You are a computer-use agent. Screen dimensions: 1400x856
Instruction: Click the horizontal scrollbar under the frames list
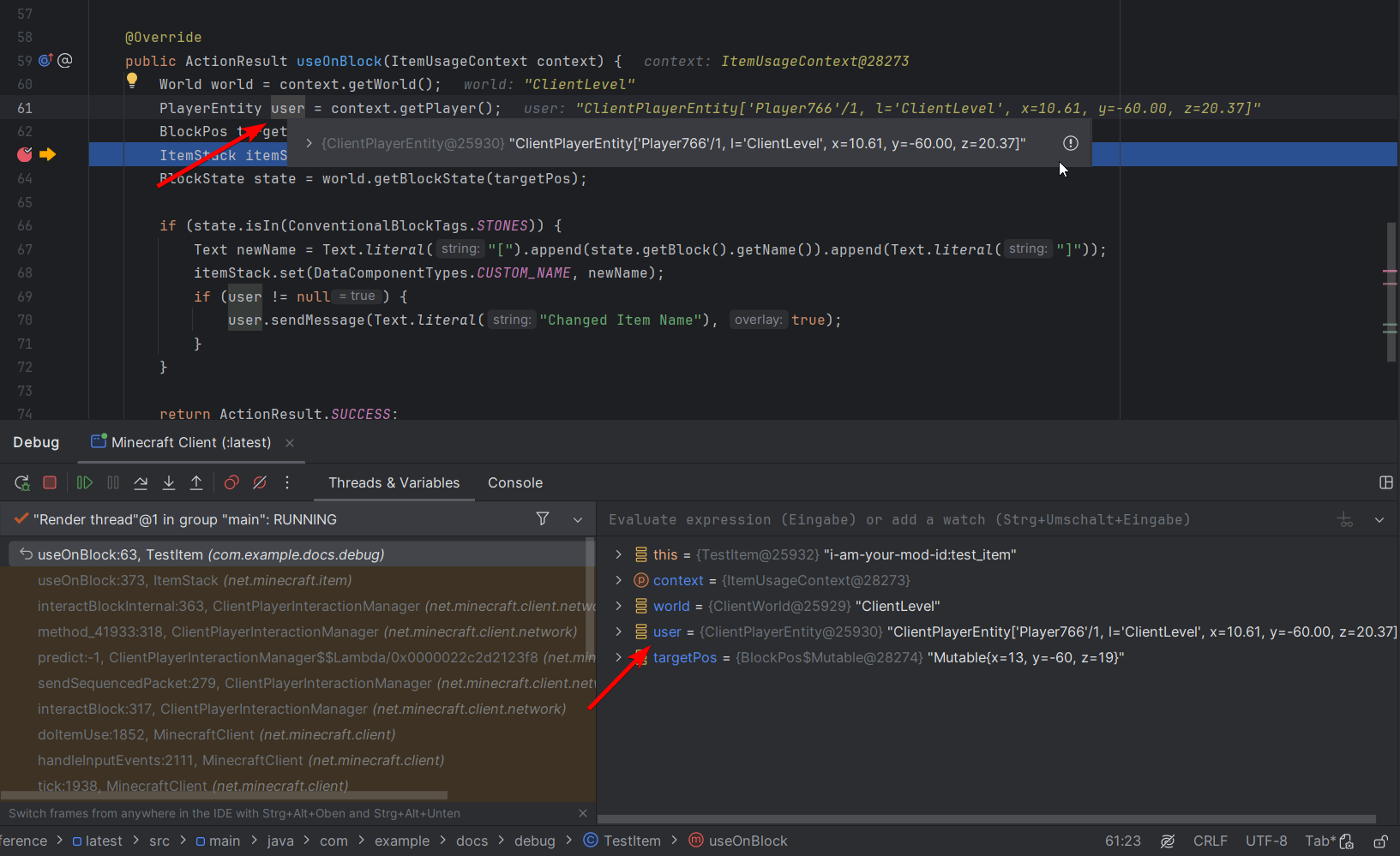[x=224, y=795]
